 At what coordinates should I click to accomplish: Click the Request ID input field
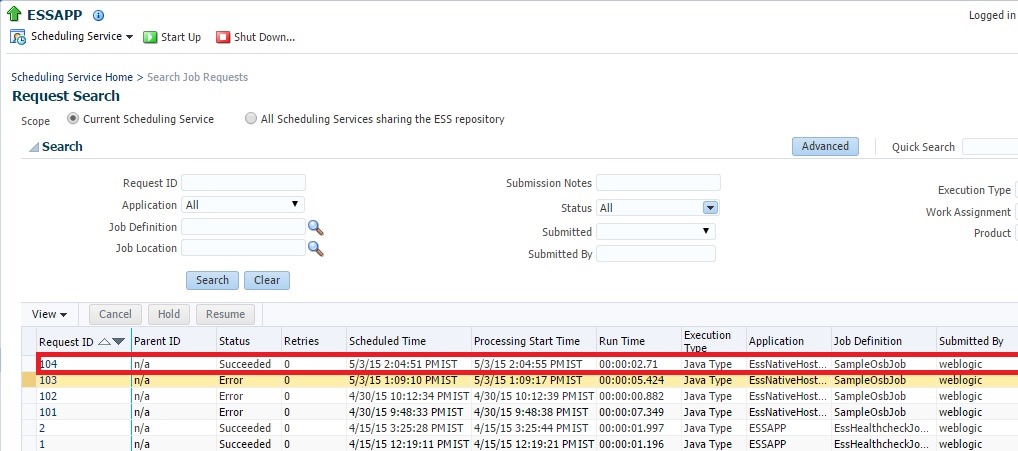(x=243, y=183)
